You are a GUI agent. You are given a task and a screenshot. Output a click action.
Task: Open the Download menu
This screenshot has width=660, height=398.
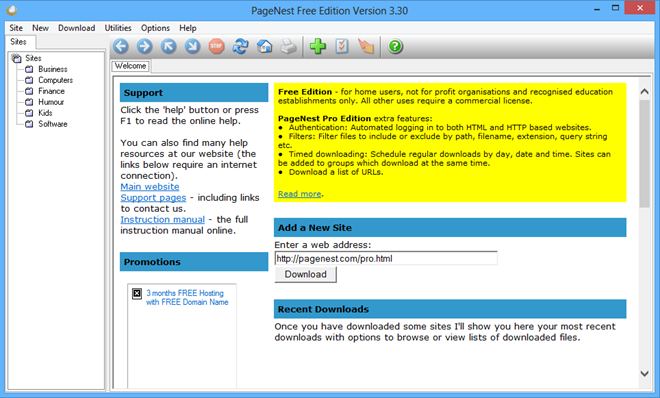pyautogui.click(x=77, y=28)
